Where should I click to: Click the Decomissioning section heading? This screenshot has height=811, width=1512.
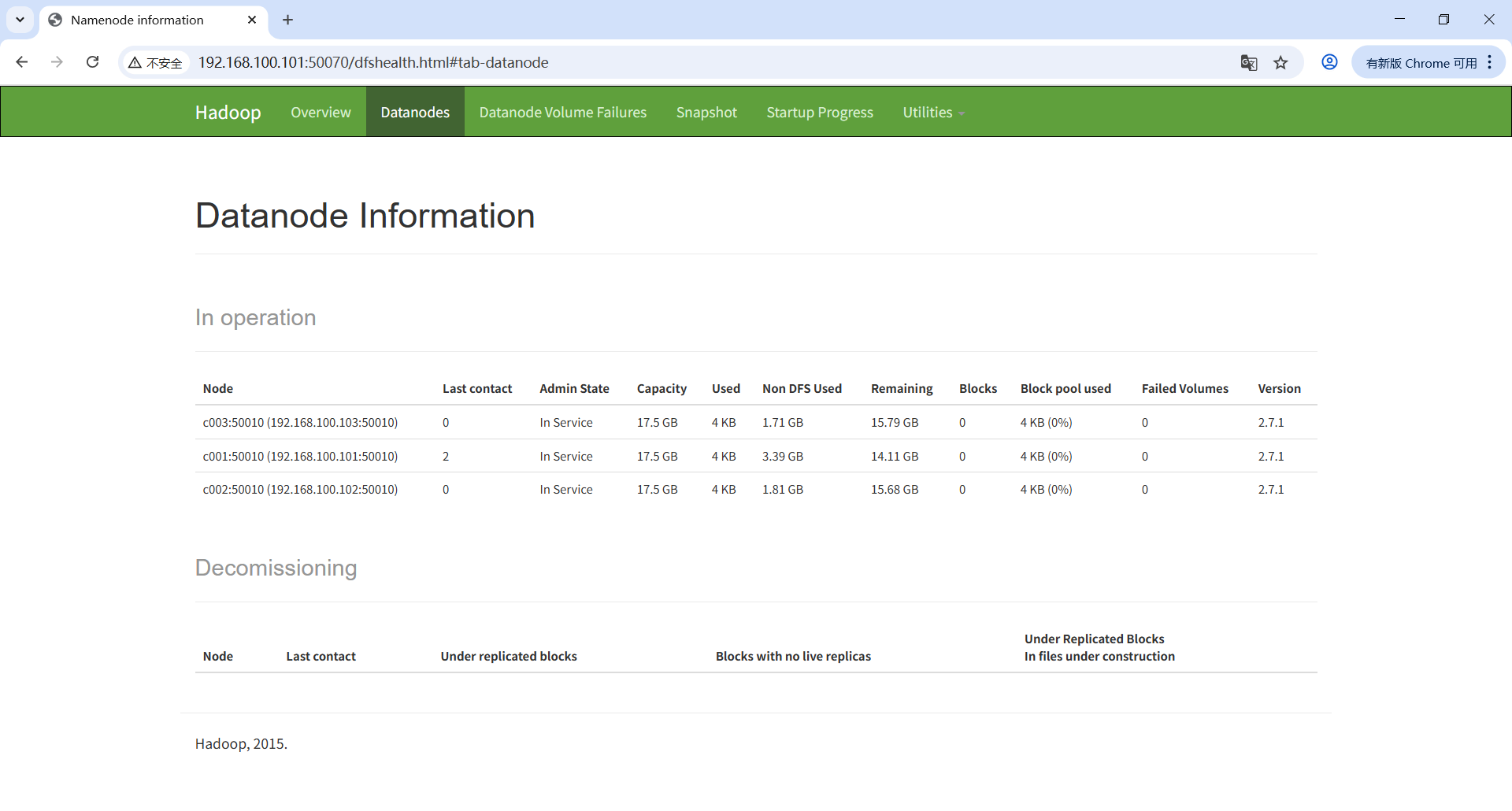276,568
